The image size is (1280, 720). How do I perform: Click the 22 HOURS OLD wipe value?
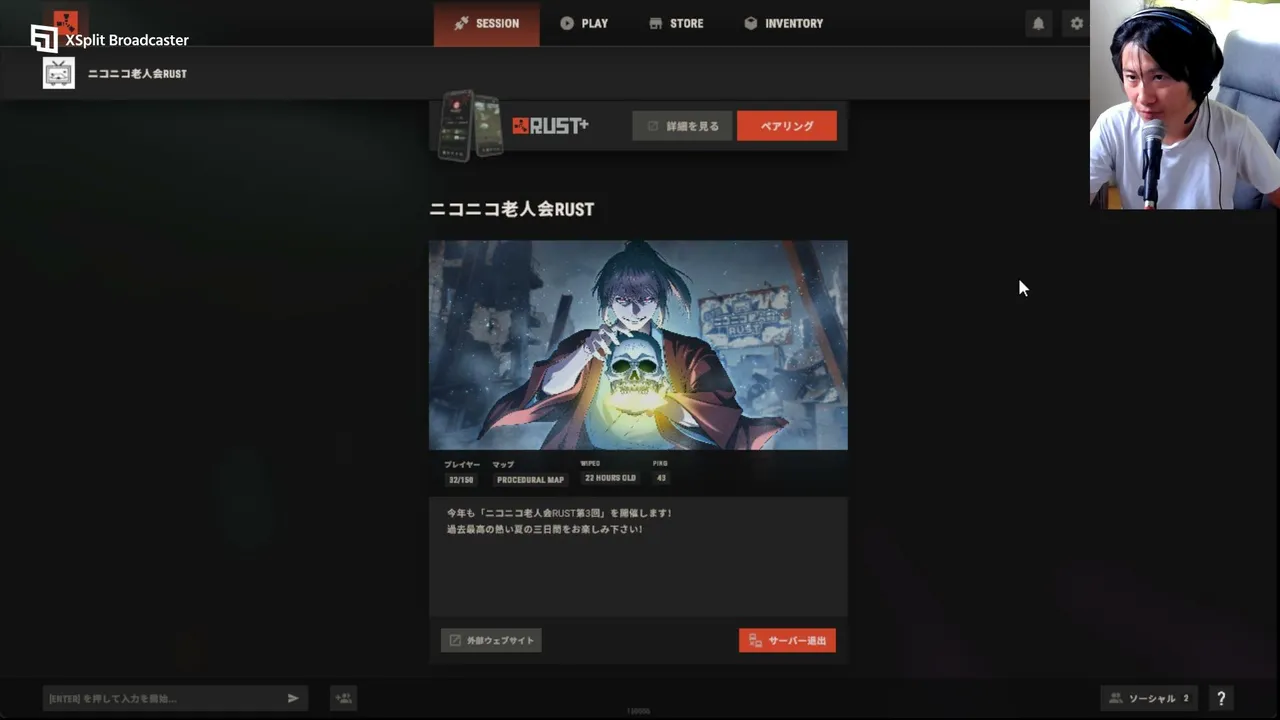610,479
